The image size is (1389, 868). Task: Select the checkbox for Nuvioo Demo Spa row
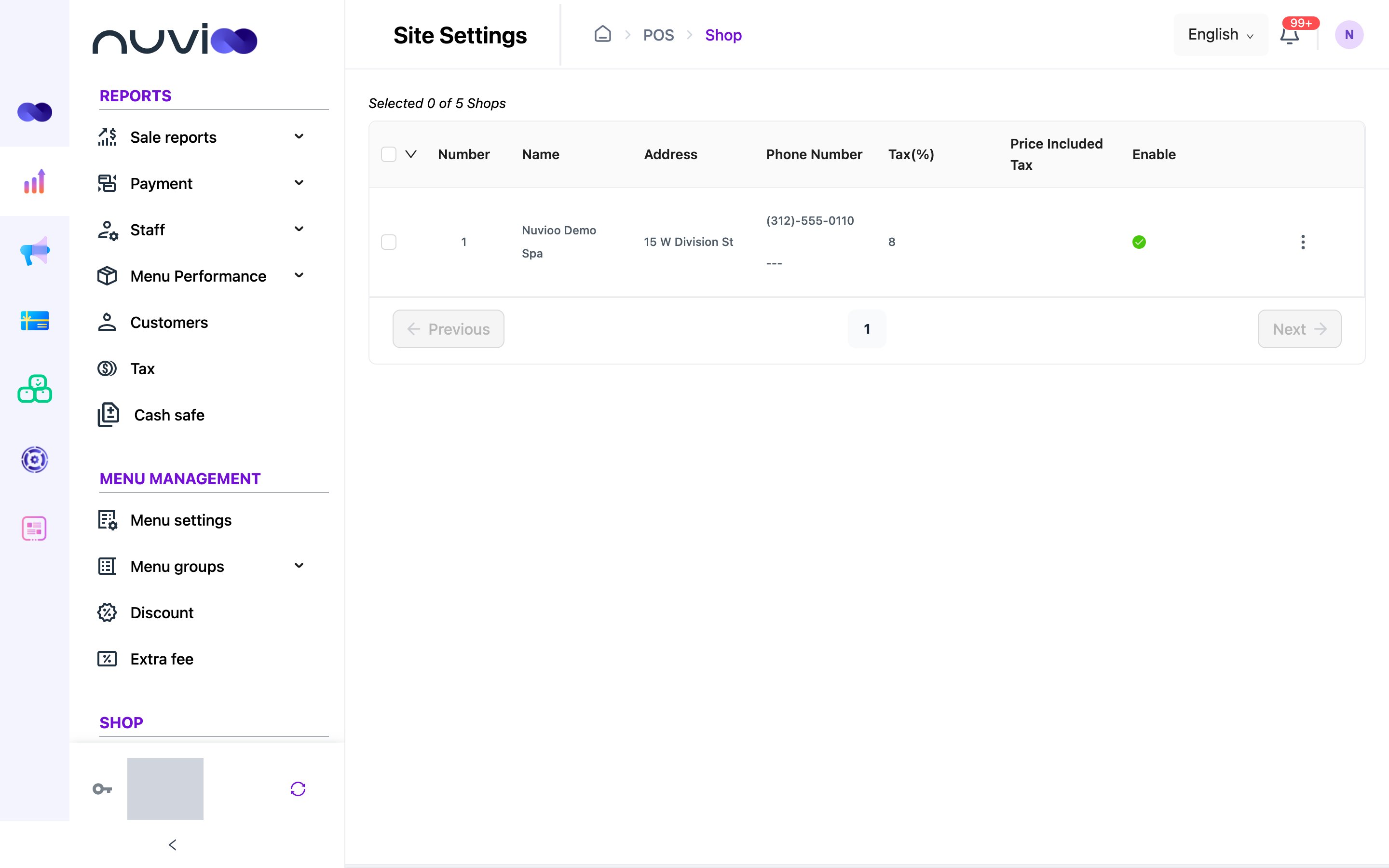[389, 242]
